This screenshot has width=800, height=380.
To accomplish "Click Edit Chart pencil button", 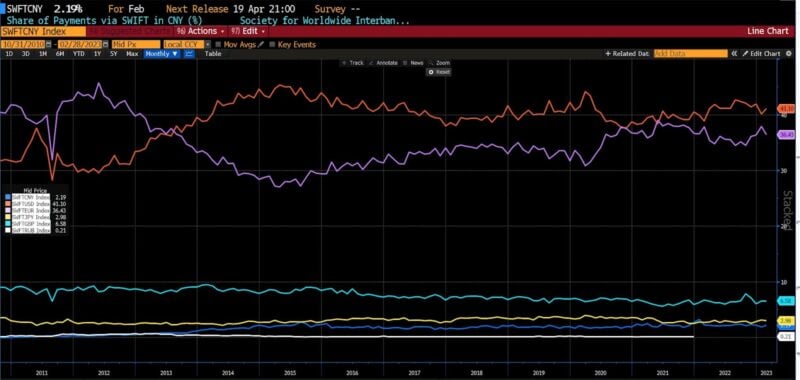I will 761,53.
